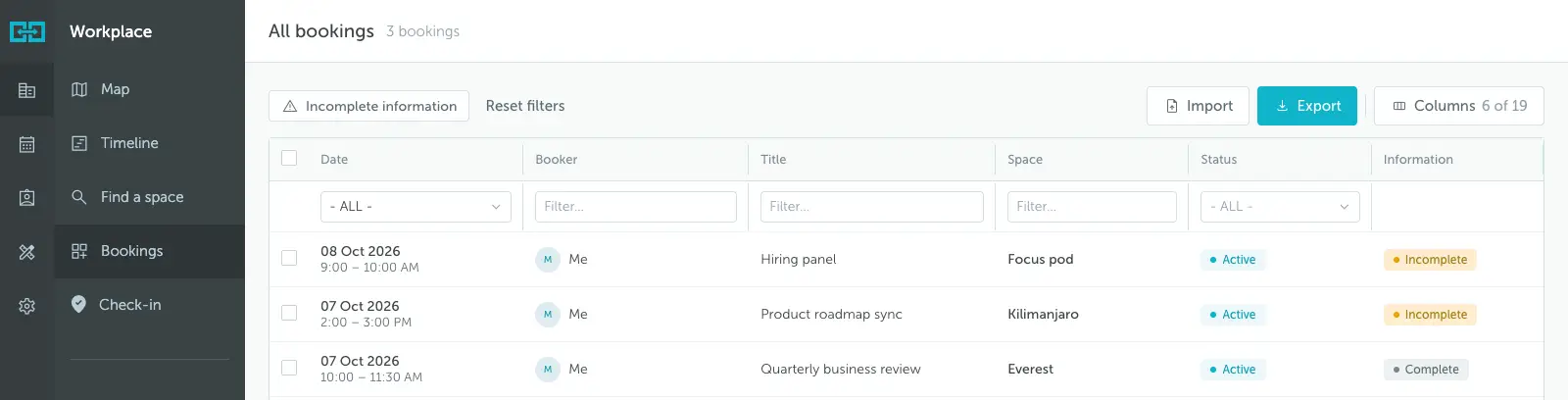The width and height of the screenshot is (1568, 400).
Task: Open the building directory icon in left rail
Action: 26,90
